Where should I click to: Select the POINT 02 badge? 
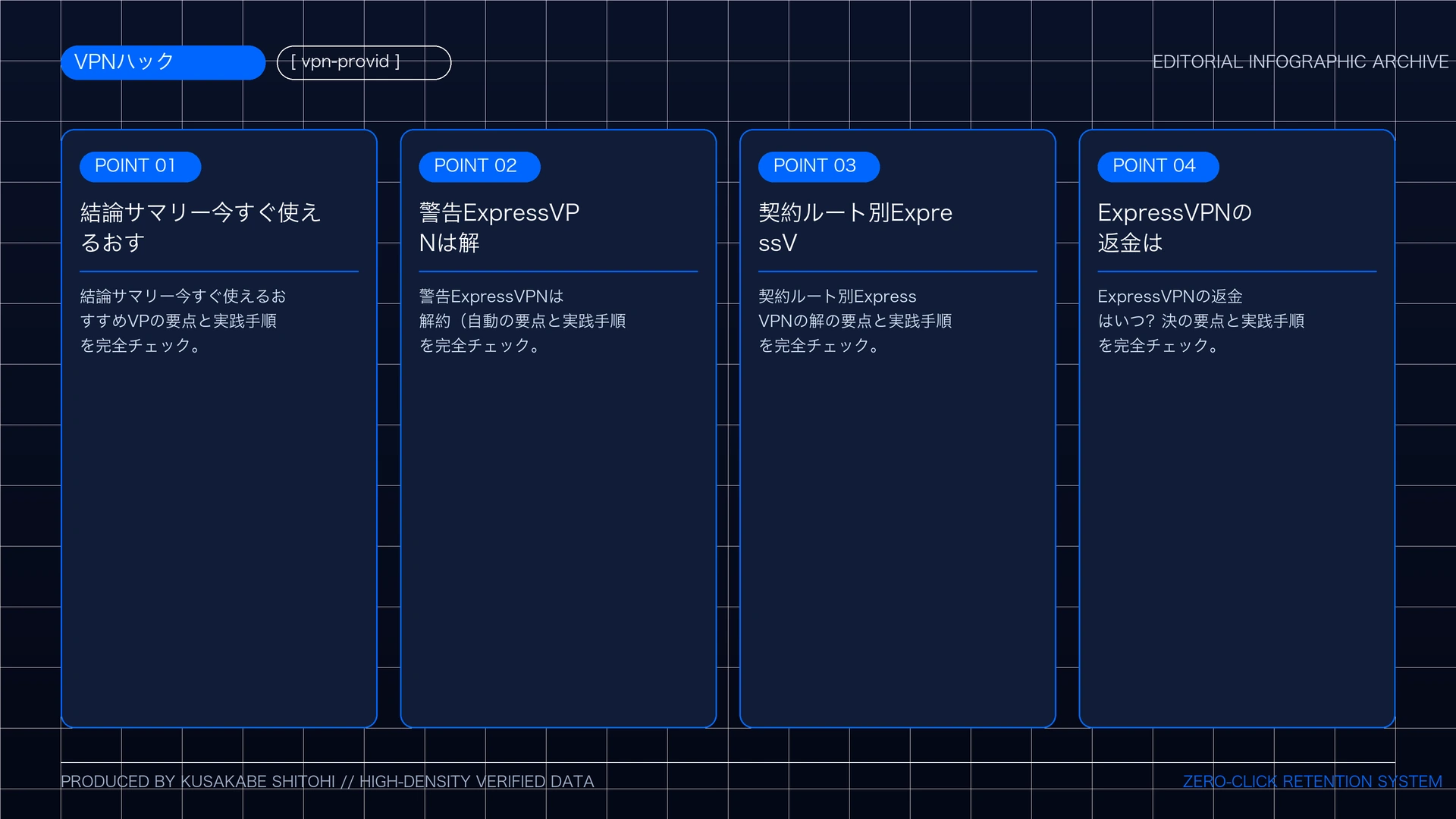pos(479,166)
